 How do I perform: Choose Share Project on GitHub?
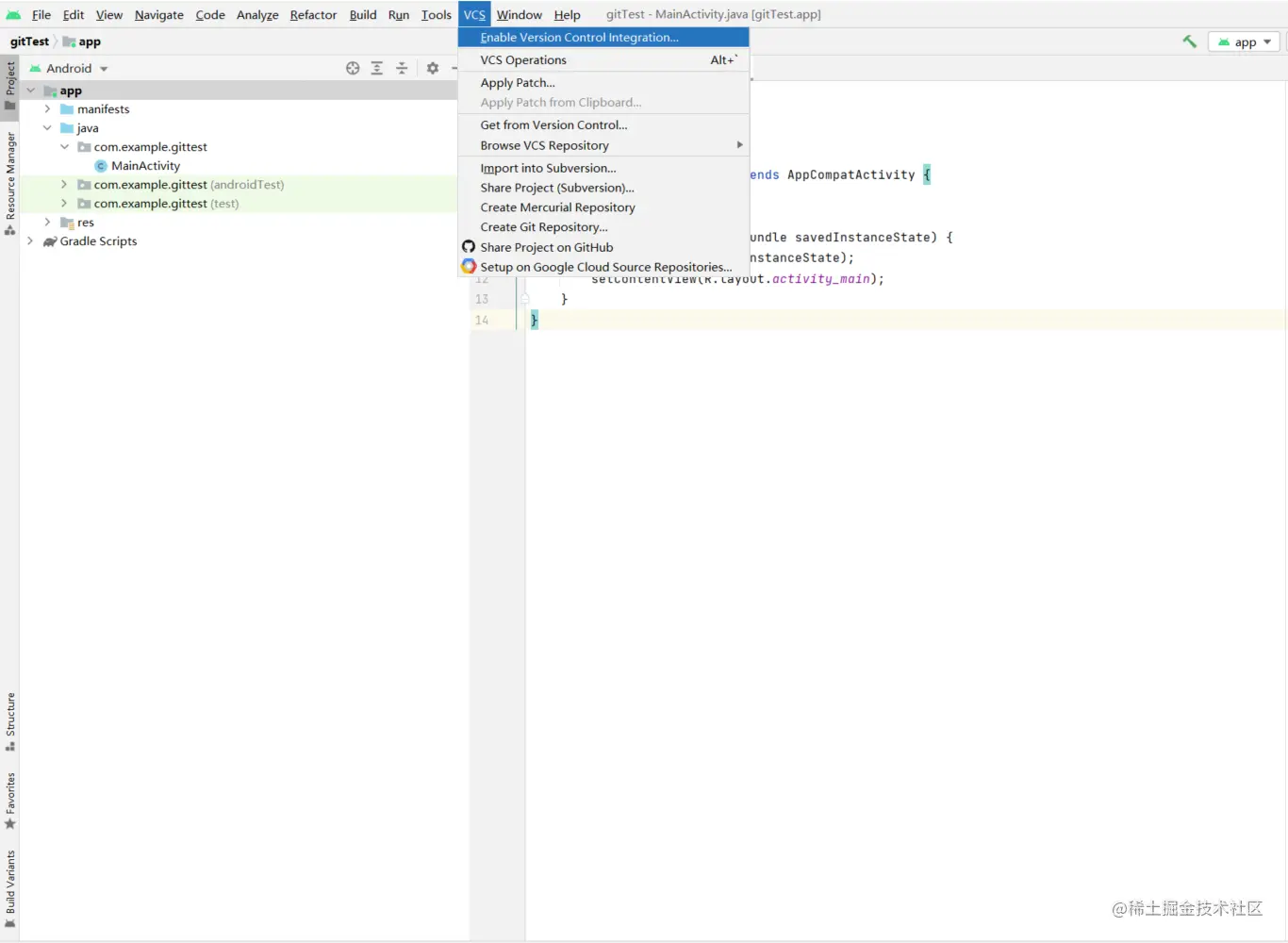point(603,248)
